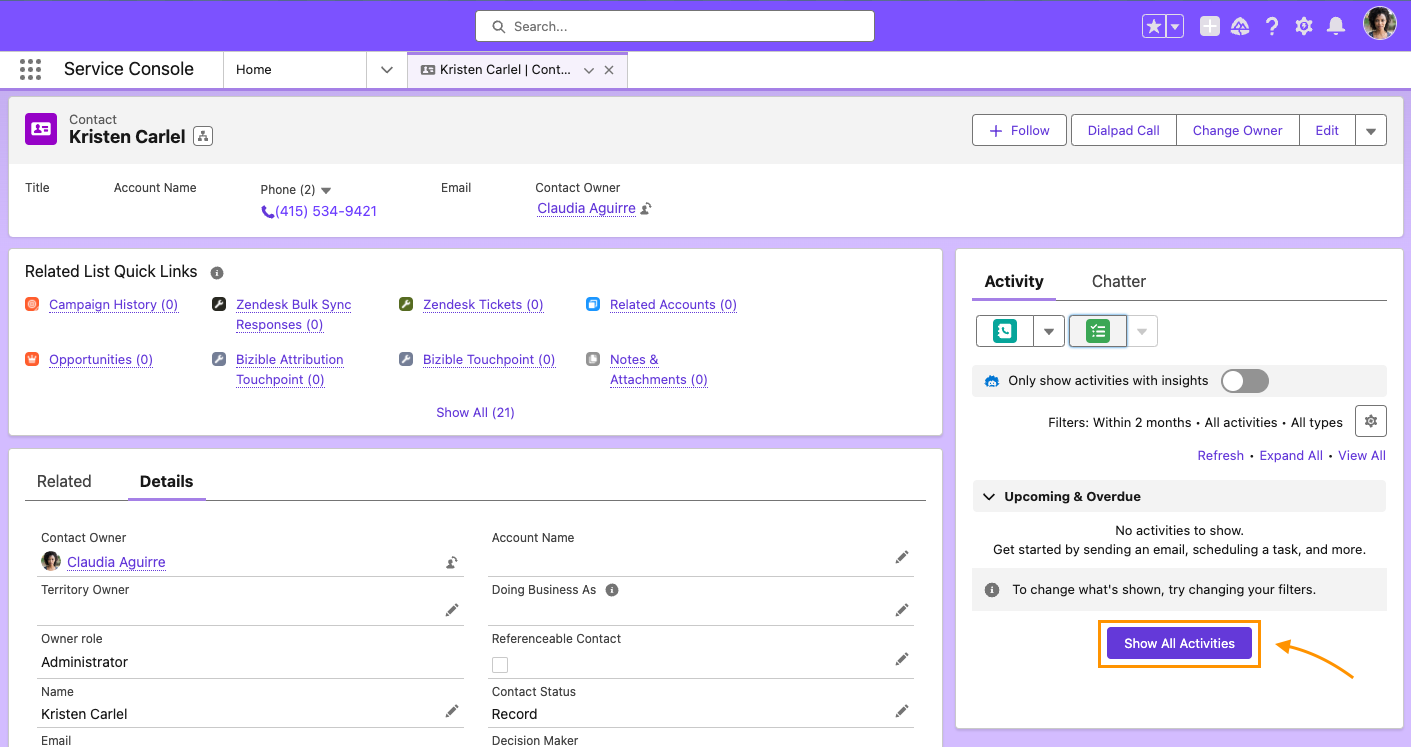The image size is (1411, 747).
Task: Toggle the Referenceable Contact checkbox
Action: 500,665
